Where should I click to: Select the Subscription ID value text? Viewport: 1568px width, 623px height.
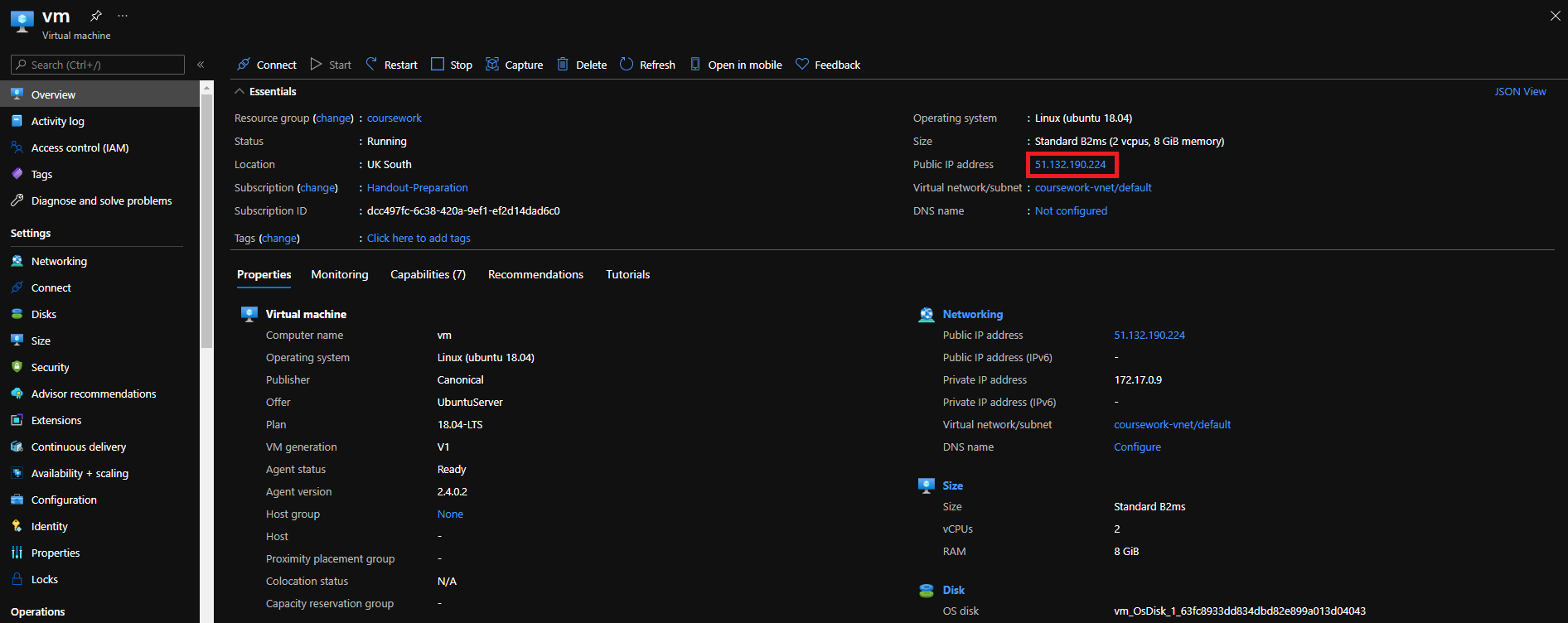click(463, 211)
